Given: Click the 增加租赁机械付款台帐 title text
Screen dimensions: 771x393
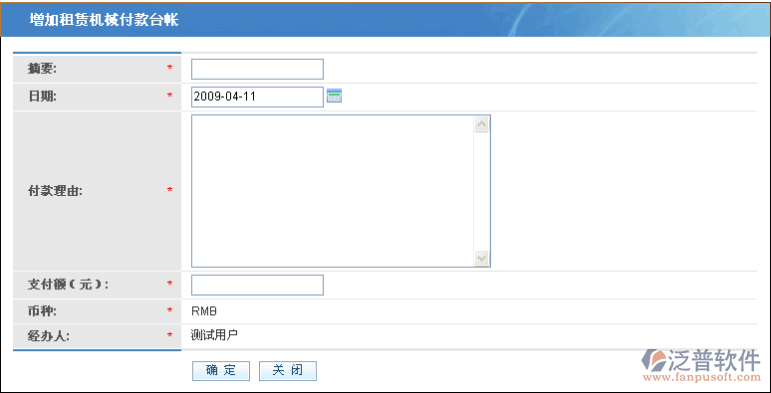Looking at the screenshot, I should click(104, 20).
